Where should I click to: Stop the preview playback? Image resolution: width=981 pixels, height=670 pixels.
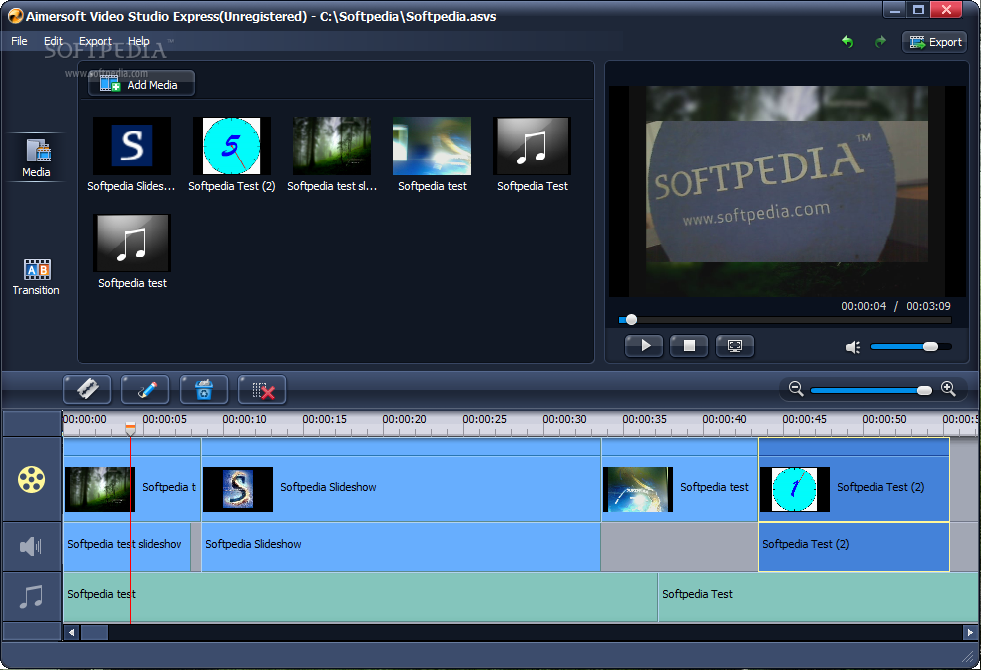689,345
